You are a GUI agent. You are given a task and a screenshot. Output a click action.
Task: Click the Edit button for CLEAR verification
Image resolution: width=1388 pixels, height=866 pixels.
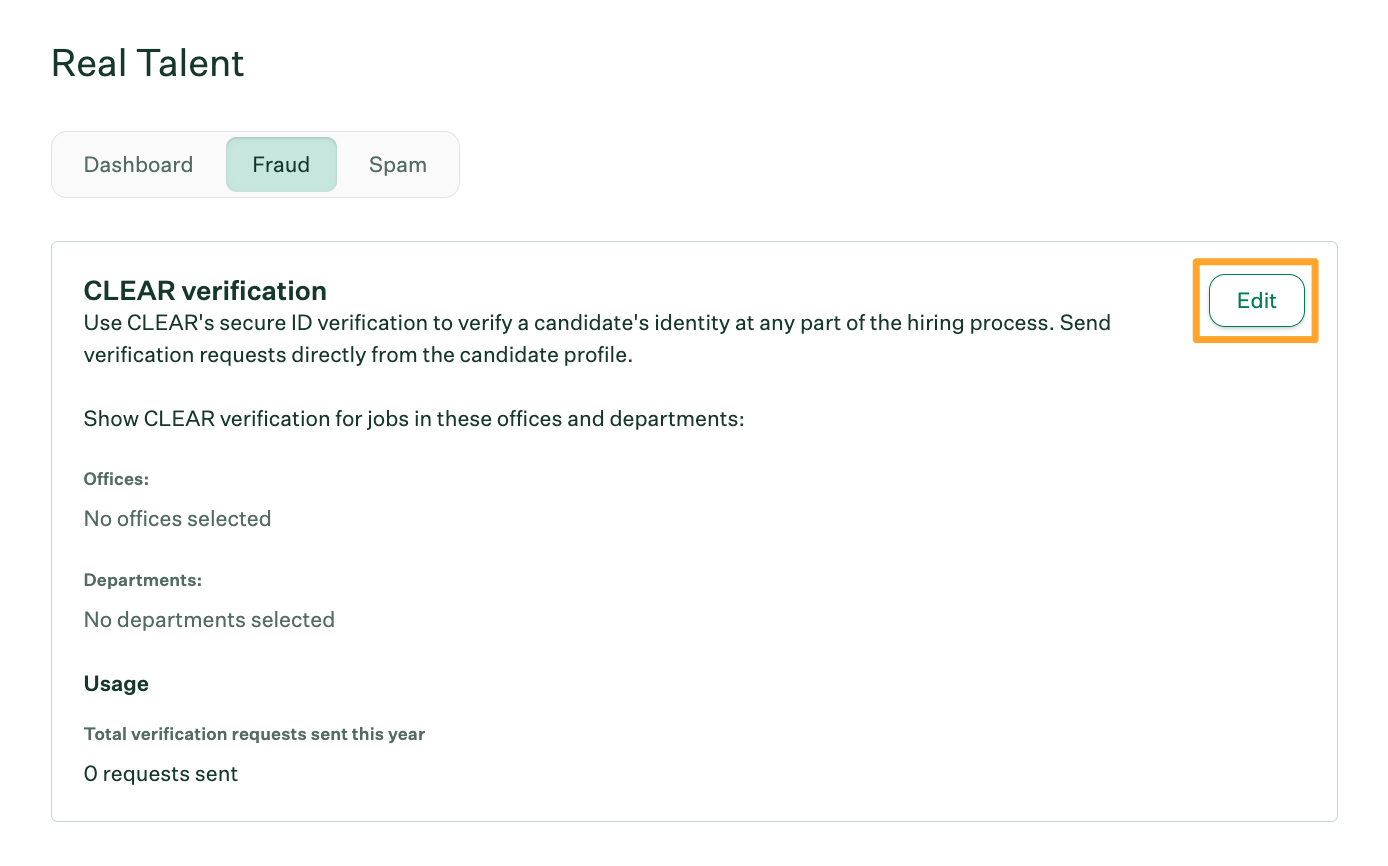[x=1256, y=301]
